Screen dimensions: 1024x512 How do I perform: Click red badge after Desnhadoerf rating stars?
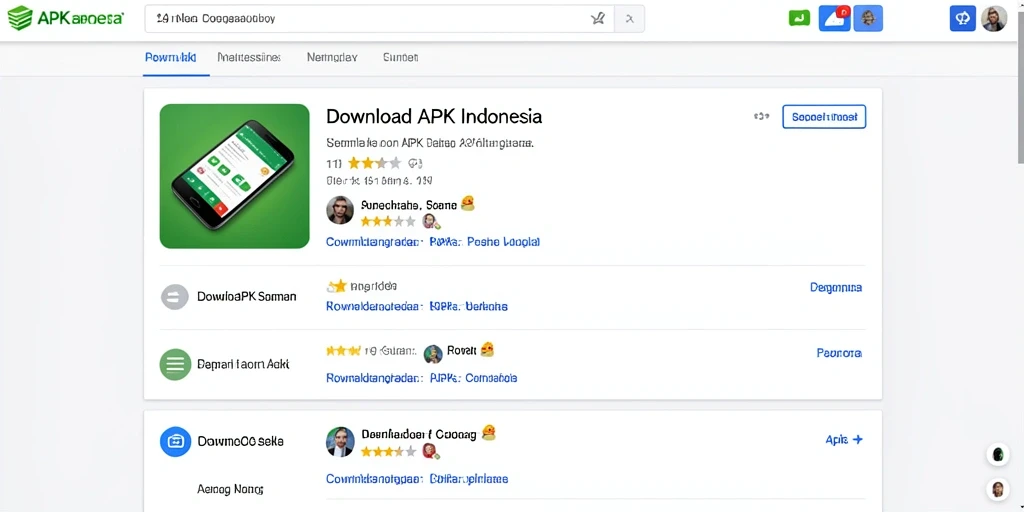click(x=429, y=451)
